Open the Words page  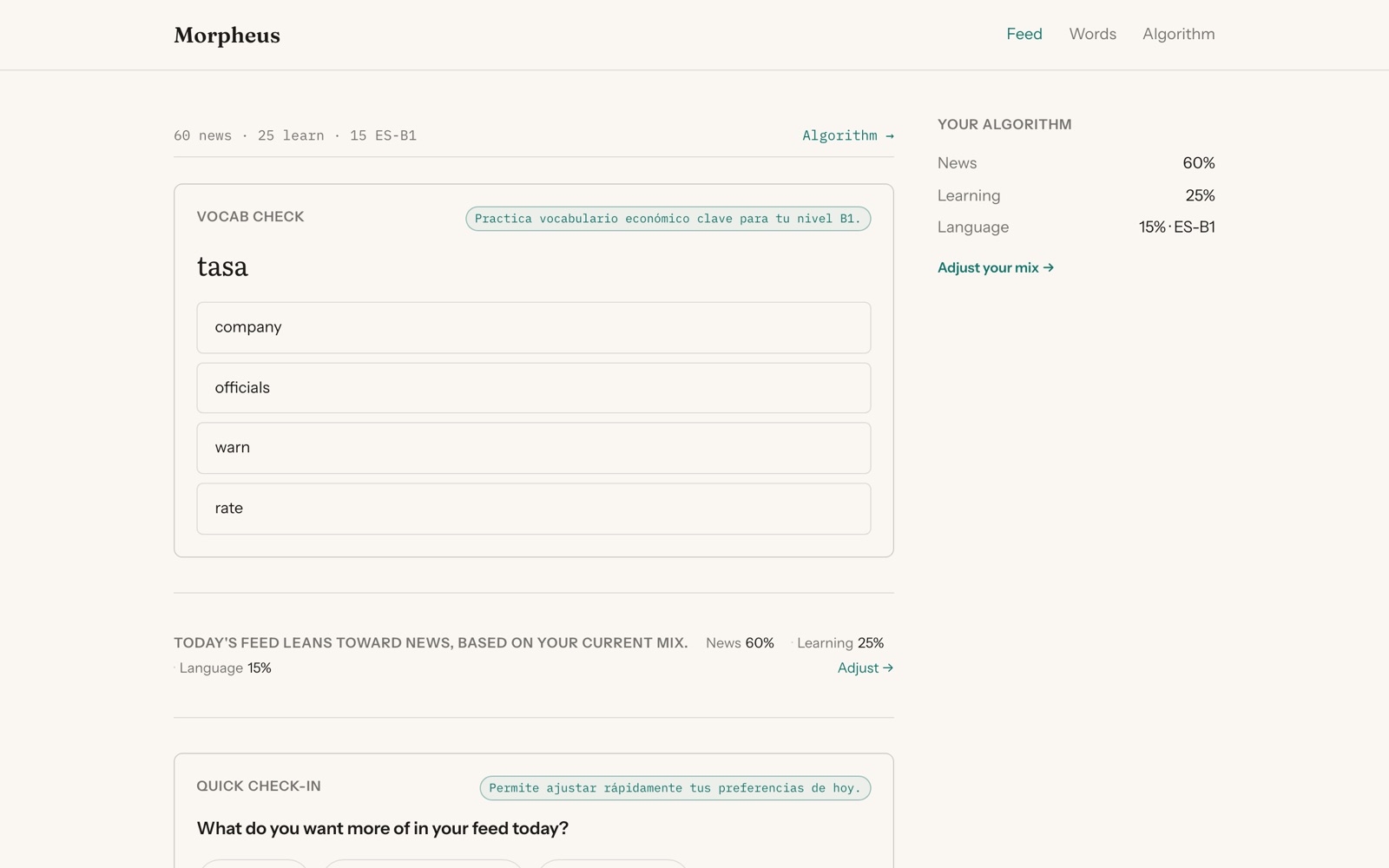(x=1092, y=34)
